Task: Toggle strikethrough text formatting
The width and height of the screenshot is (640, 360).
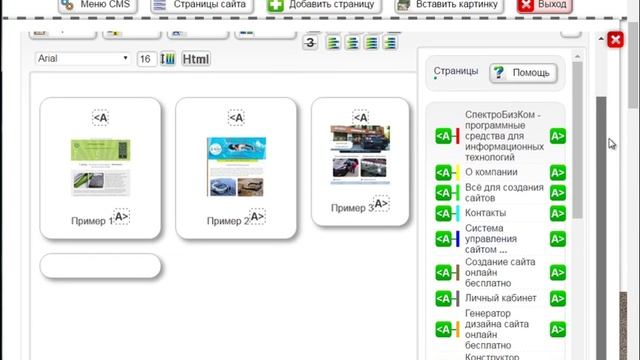Action: tap(310, 42)
